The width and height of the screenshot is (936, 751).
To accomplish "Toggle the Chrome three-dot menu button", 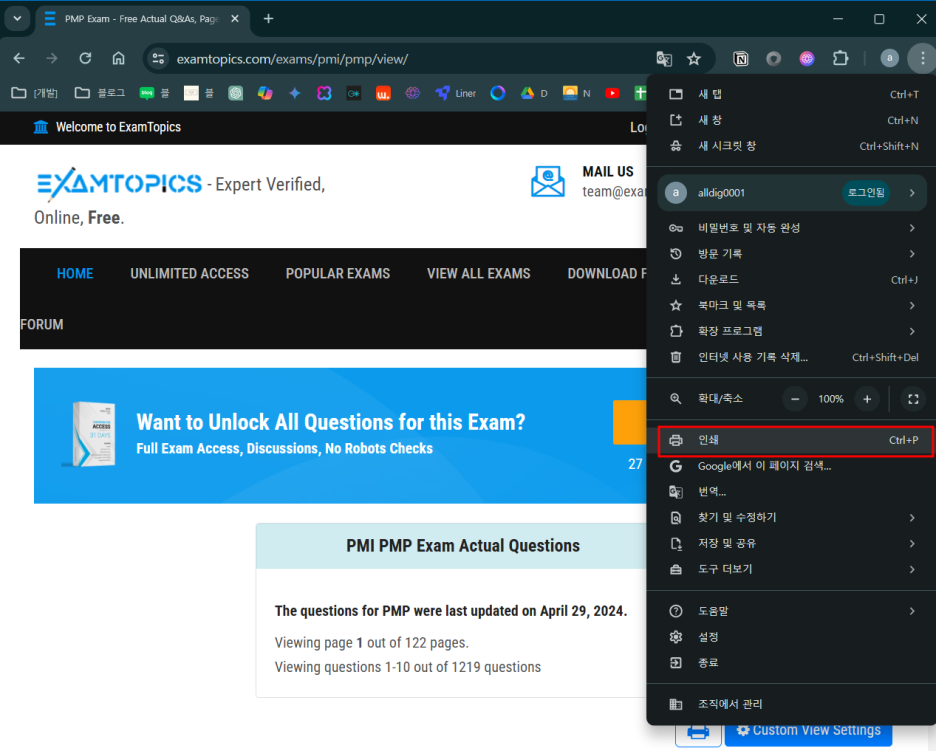I will pyautogui.click(x=923, y=59).
